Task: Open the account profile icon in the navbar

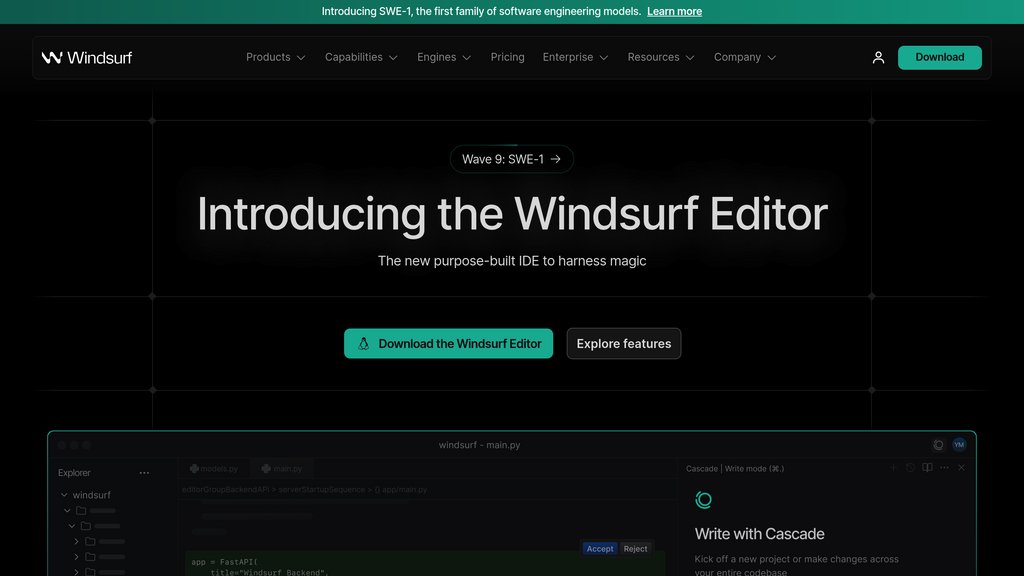Action: pyautogui.click(x=878, y=57)
